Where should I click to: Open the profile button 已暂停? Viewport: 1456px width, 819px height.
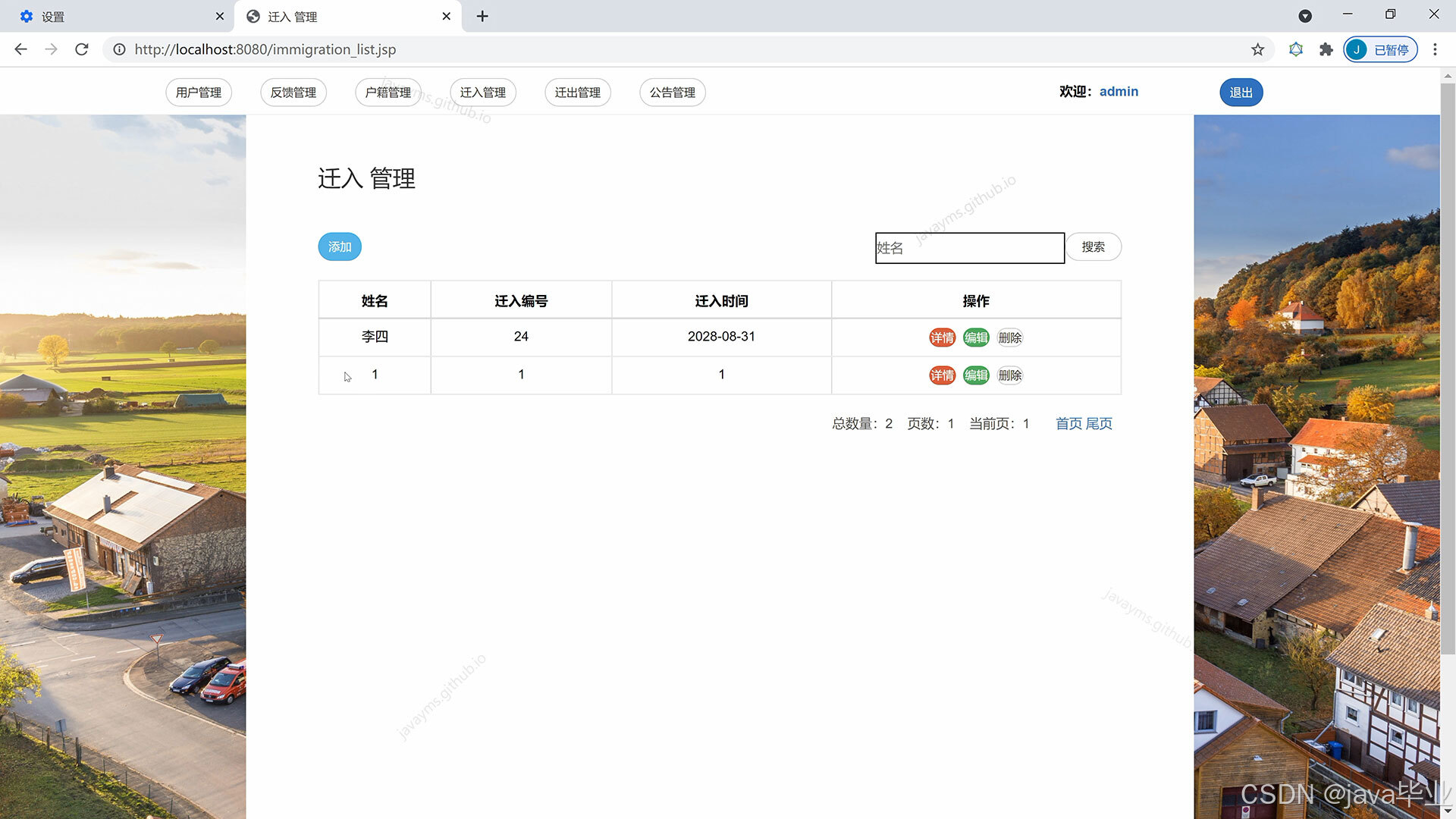pyautogui.click(x=1380, y=49)
